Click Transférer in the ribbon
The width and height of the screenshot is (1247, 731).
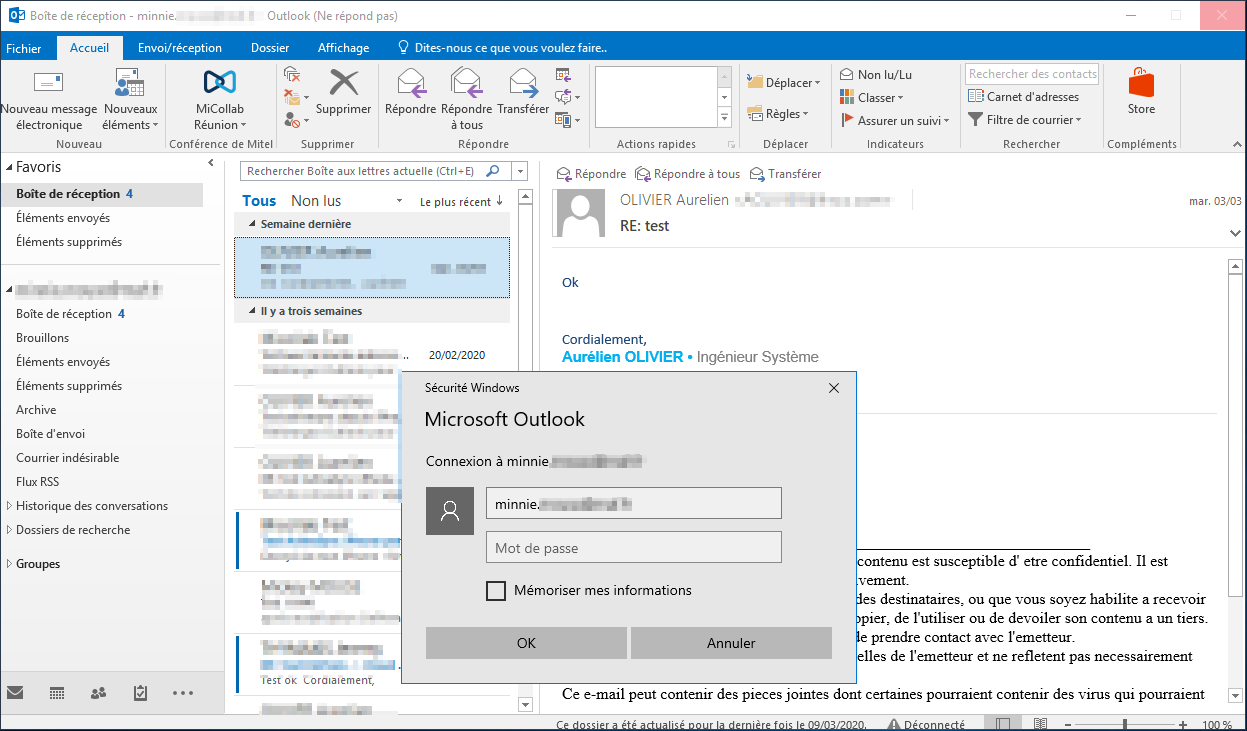pyautogui.click(x=523, y=92)
